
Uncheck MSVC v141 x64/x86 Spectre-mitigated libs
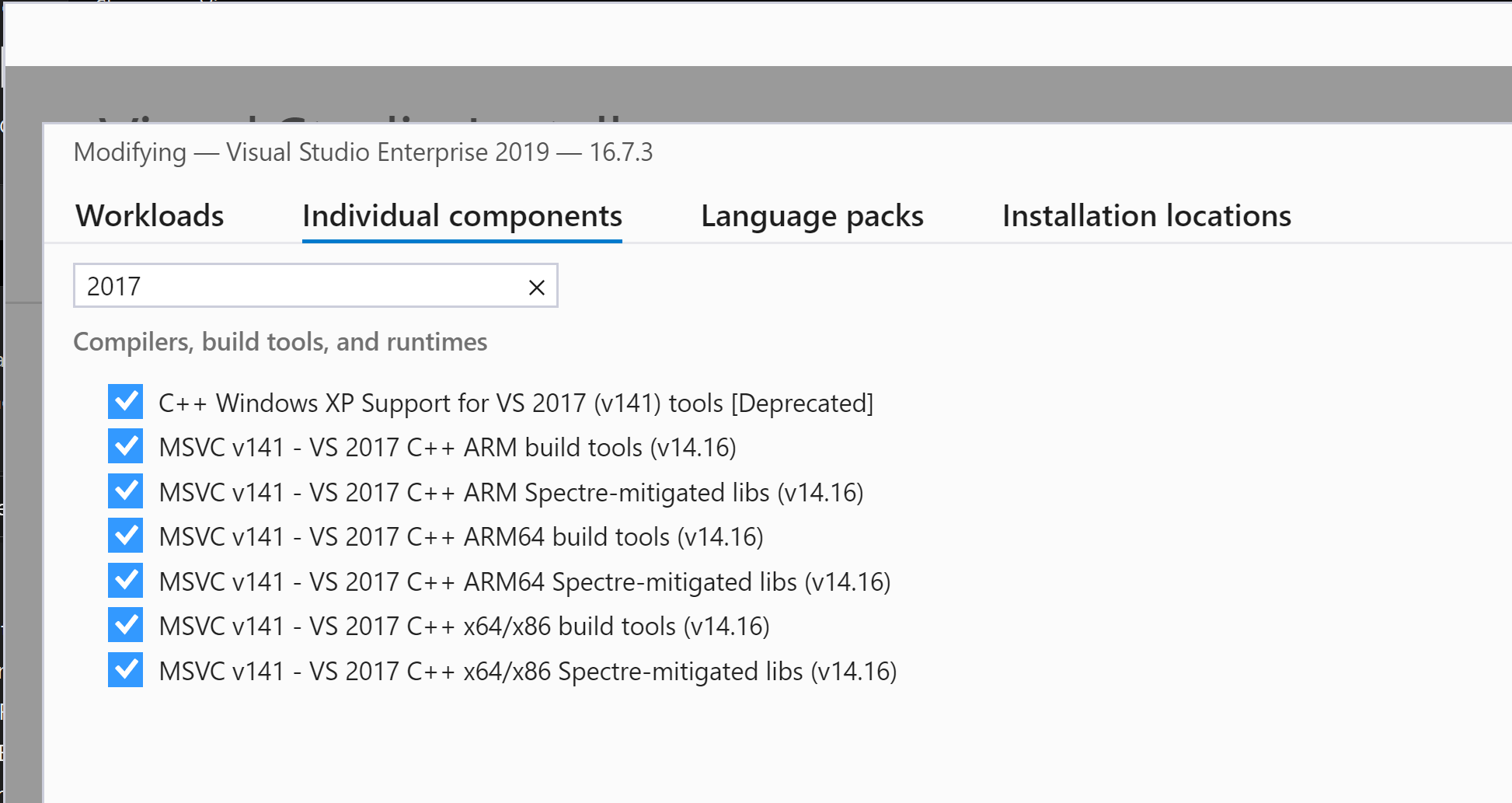click(x=125, y=670)
